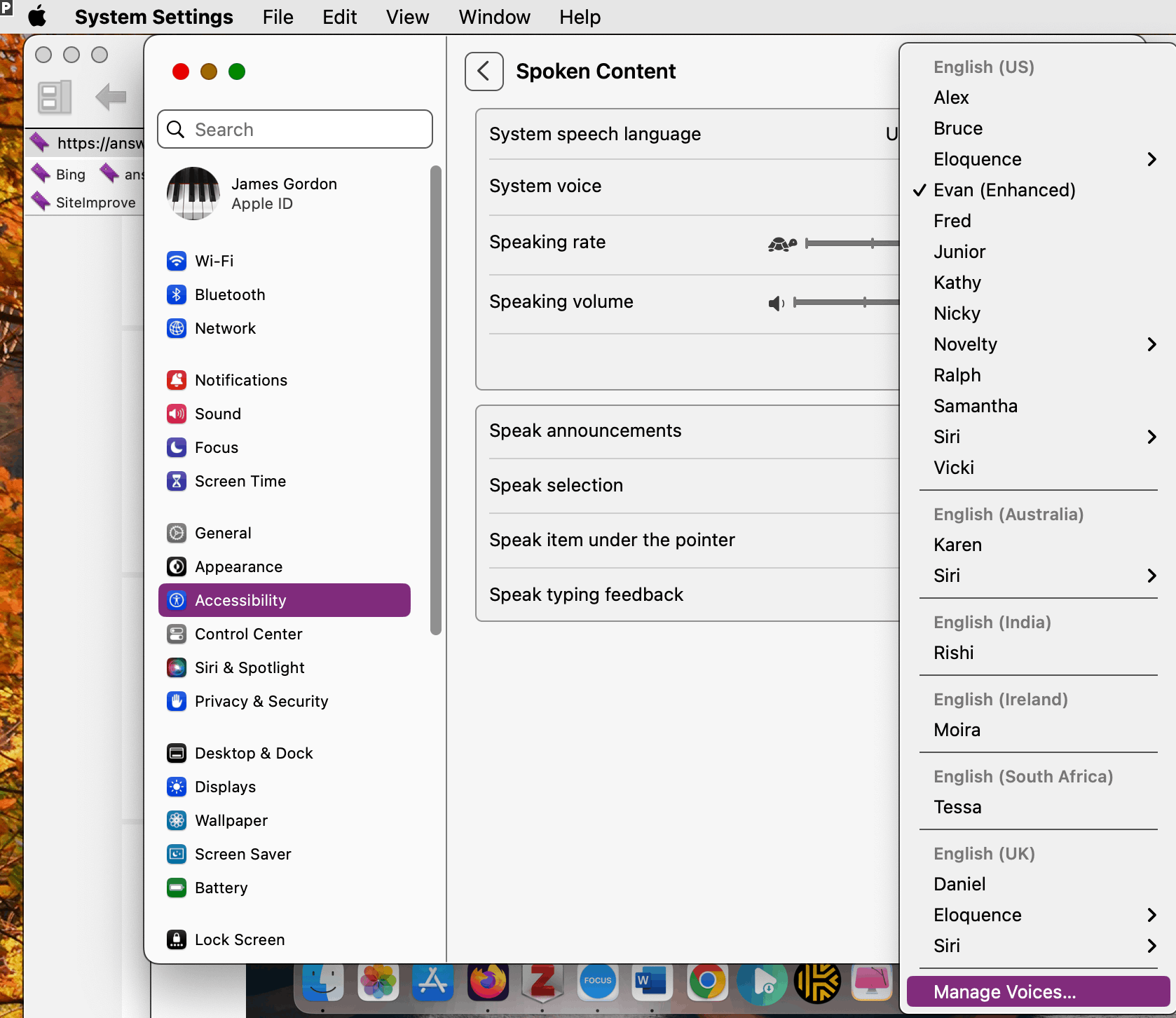Launch Firefox from the Dock
This screenshot has width=1176, height=1018.
(488, 982)
